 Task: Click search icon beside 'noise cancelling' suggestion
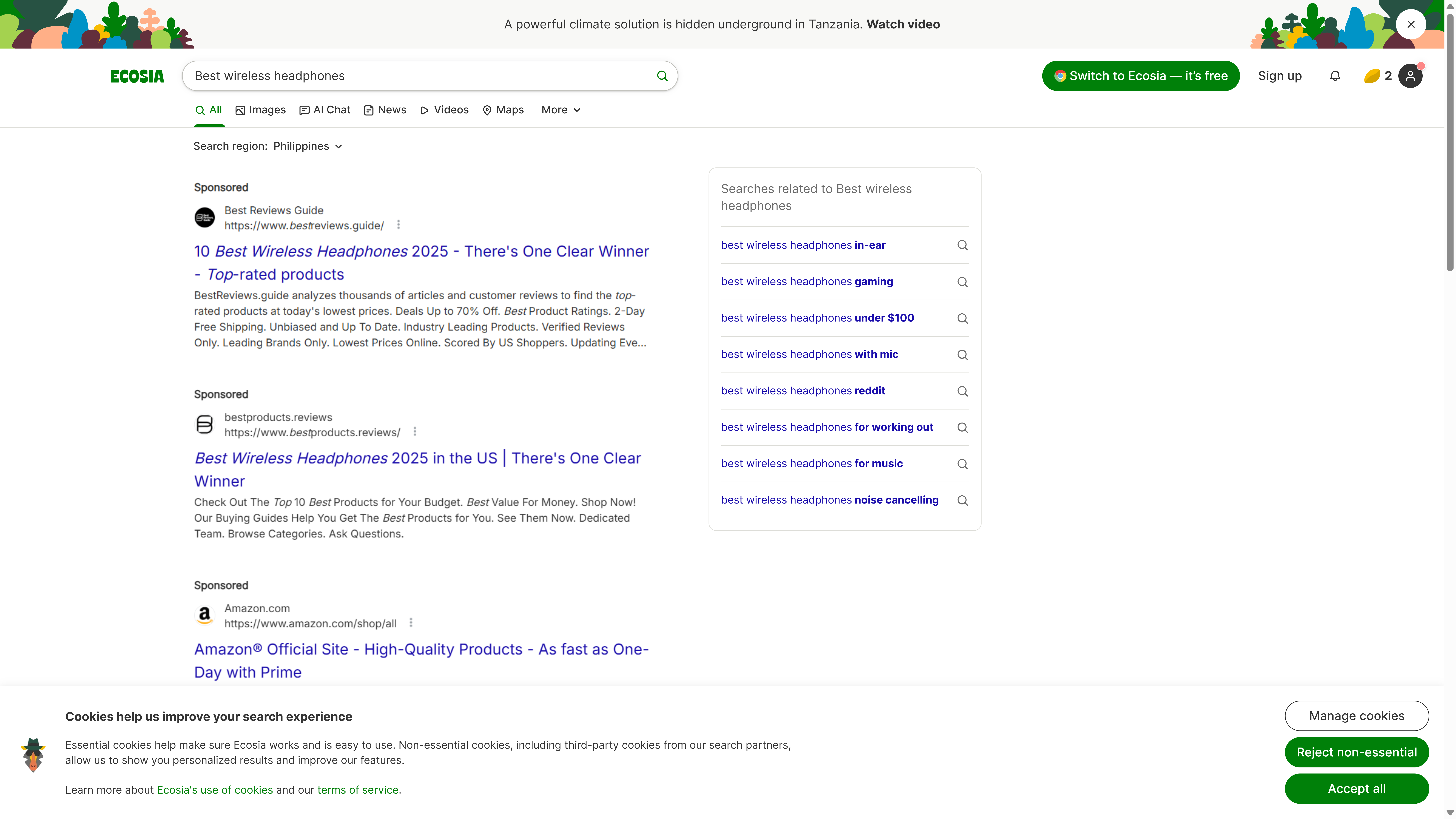click(962, 500)
